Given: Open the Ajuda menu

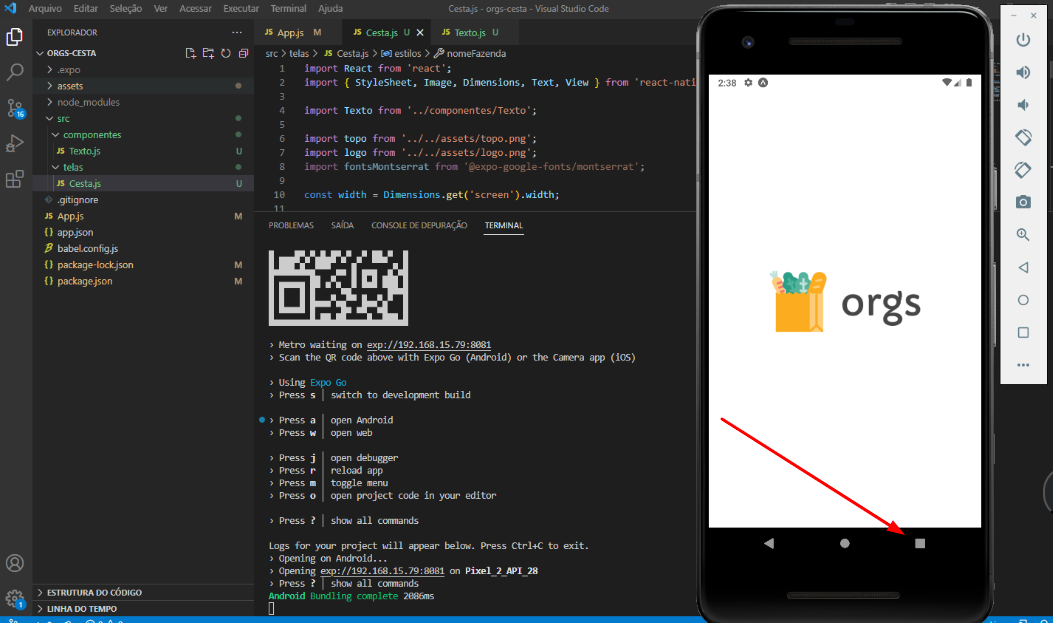Looking at the screenshot, I should 330,9.
